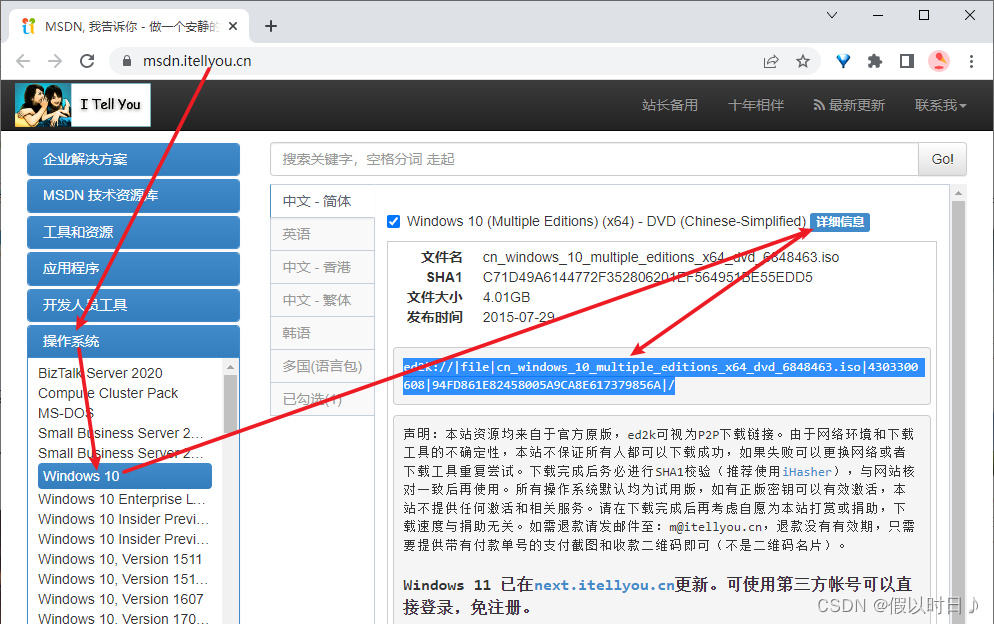This screenshot has height=624, width=994.
Task: Uncheck the Windows 10 Multiple Editions x64 checkbox
Action: click(394, 221)
